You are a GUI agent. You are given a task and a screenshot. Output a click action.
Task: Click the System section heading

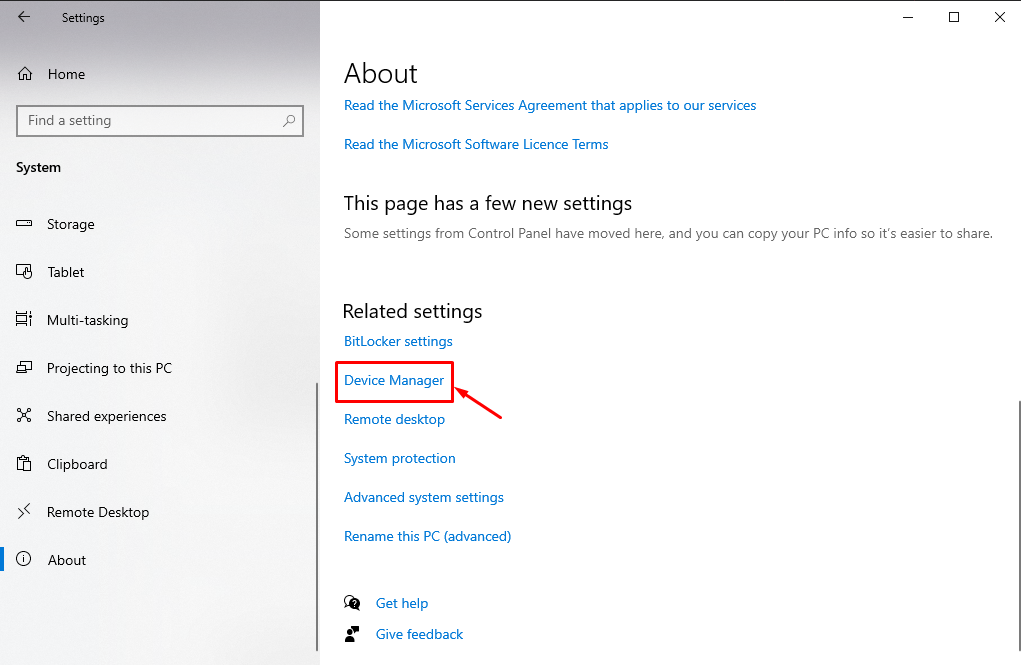click(x=38, y=167)
